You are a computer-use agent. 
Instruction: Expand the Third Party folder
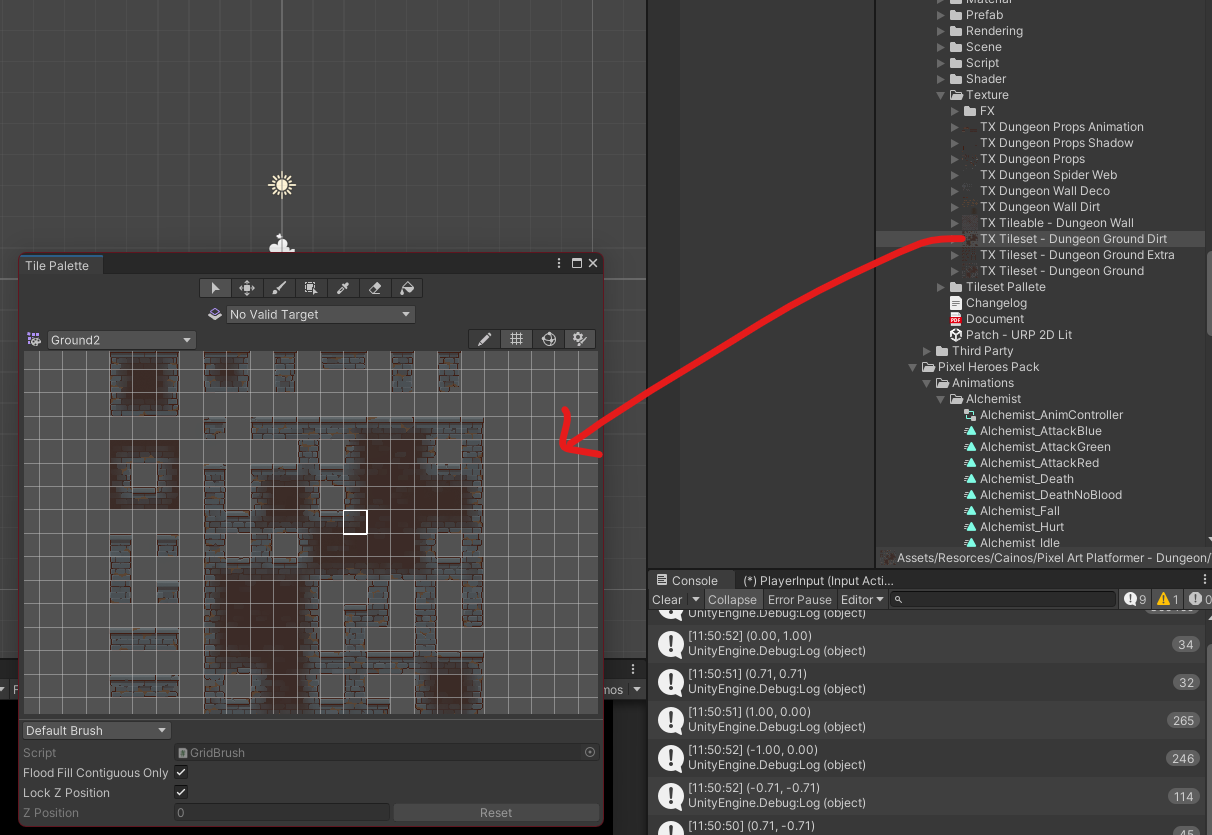[x=927, y=351]
